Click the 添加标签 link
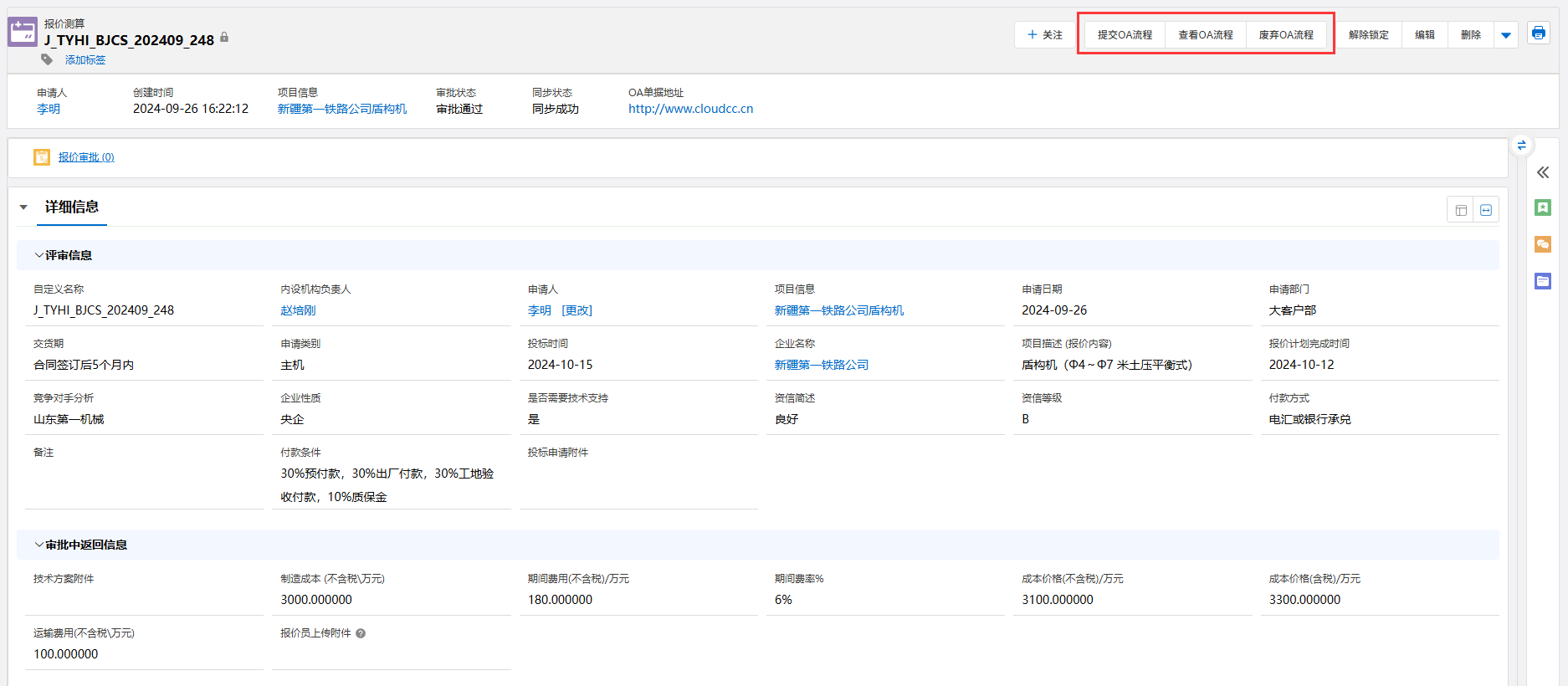This screenshot has width=1568, height=686. click(x=85, y=60)
